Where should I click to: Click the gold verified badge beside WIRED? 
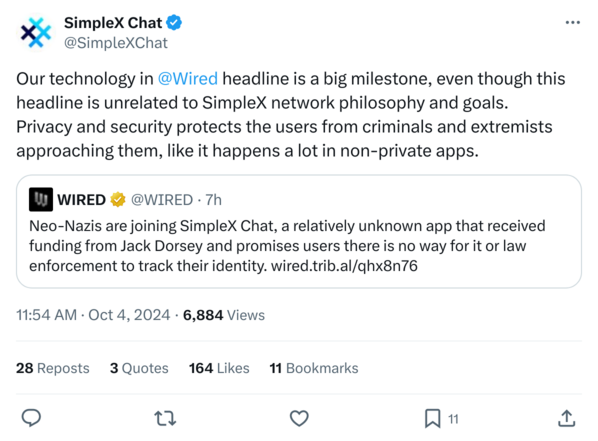point(118,200)
